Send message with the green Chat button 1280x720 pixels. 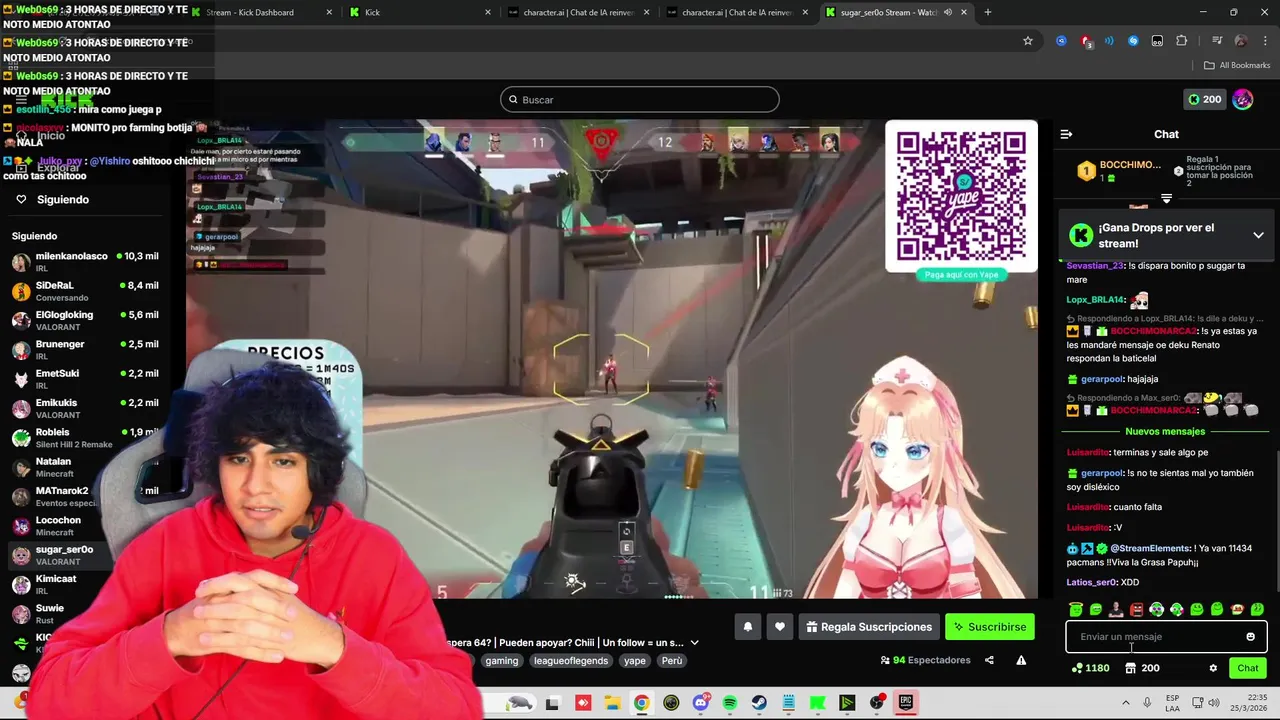[1248, 668]
